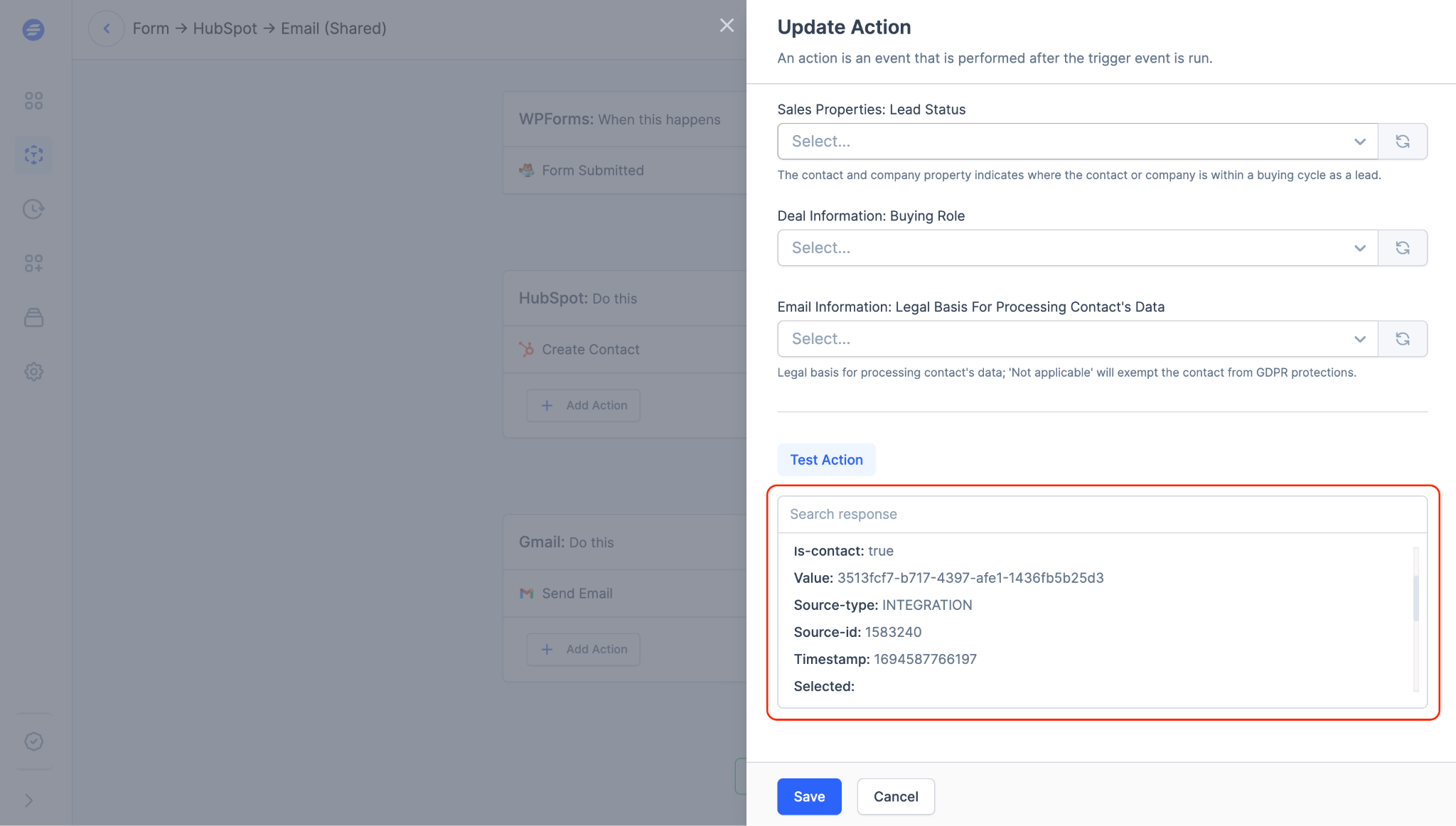Click the SureTriggers logo icon
Screen dimensions: 1456x826
[x=33, y=29]
